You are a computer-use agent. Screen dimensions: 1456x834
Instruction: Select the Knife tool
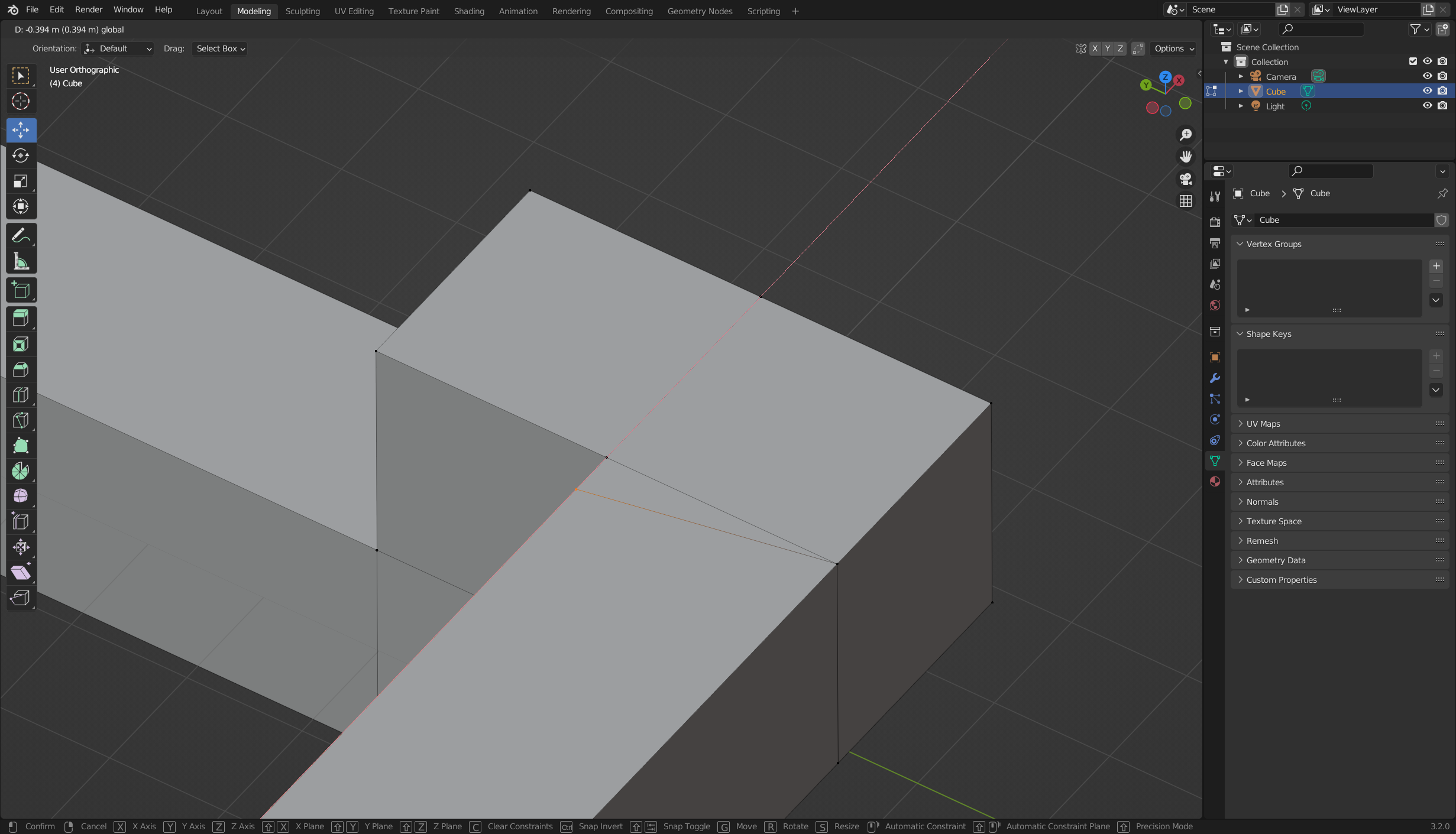coord(21,420)
